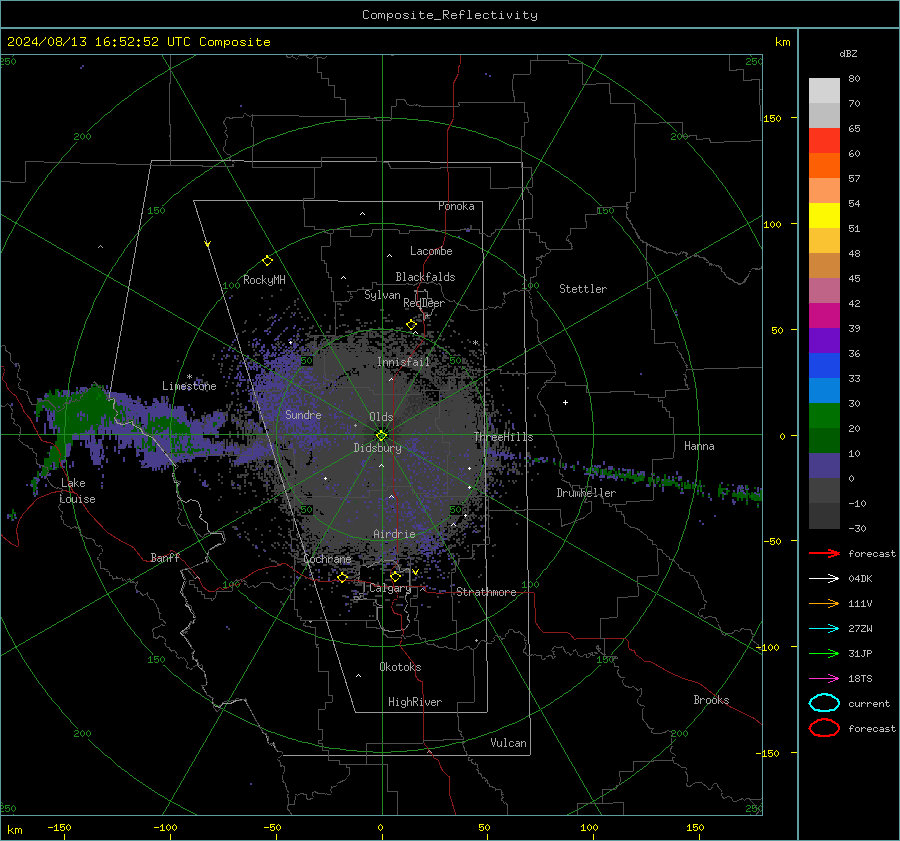Click the Blackfalds label

425,277
